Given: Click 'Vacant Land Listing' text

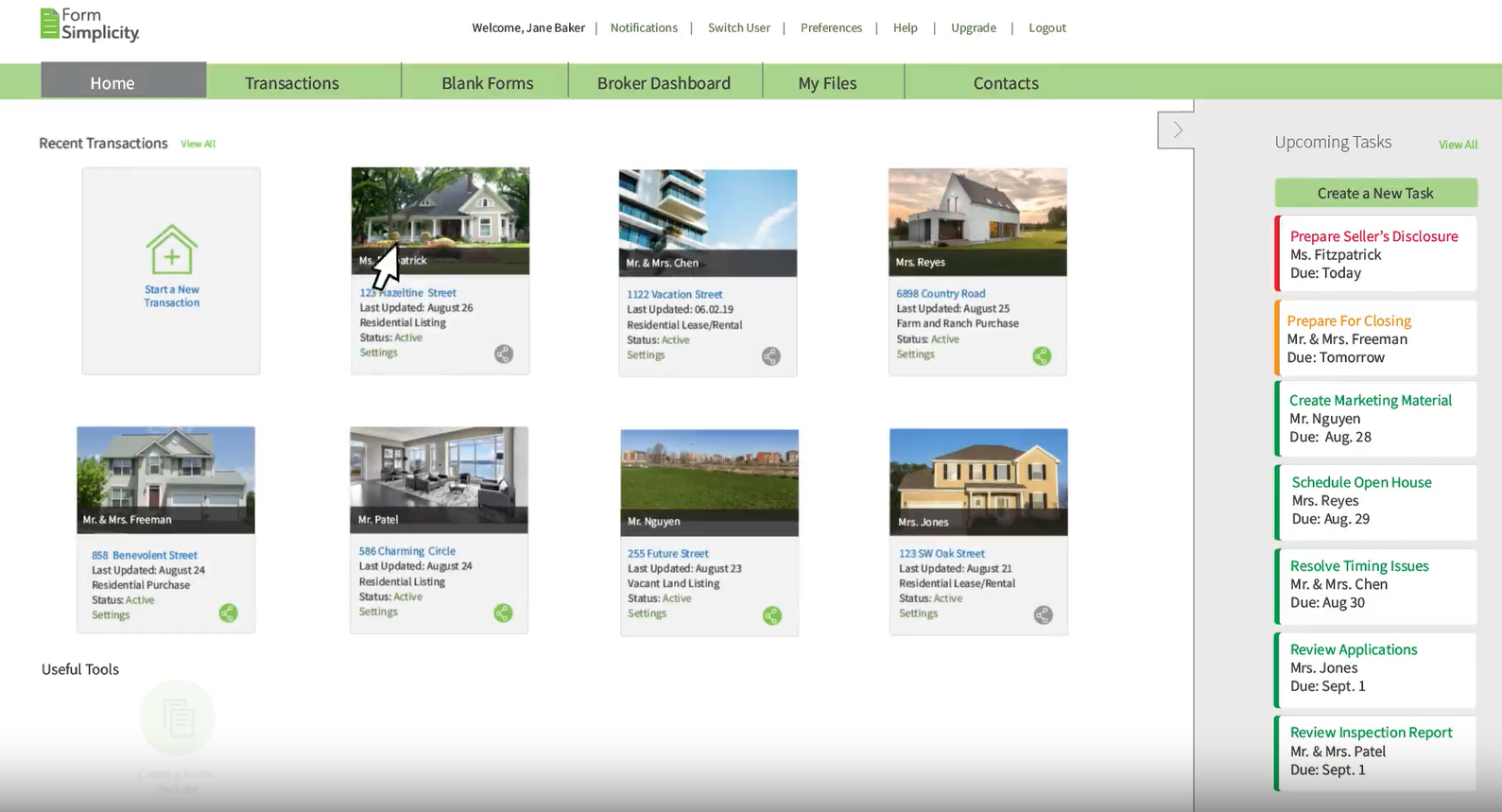Looking at the screenshot, I should 673,583.
